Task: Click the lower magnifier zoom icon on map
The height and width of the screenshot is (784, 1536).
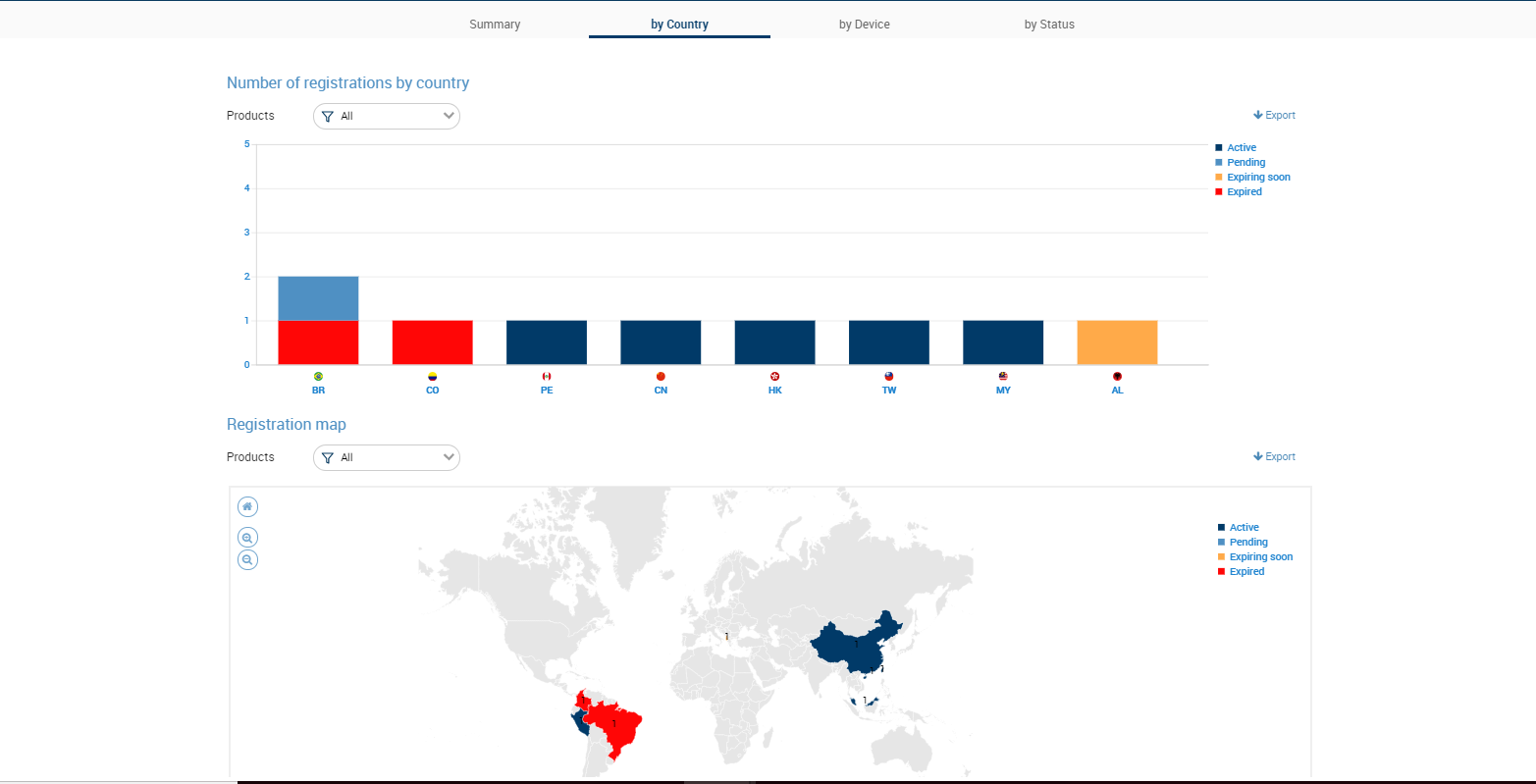Action: tap(247, 559)
